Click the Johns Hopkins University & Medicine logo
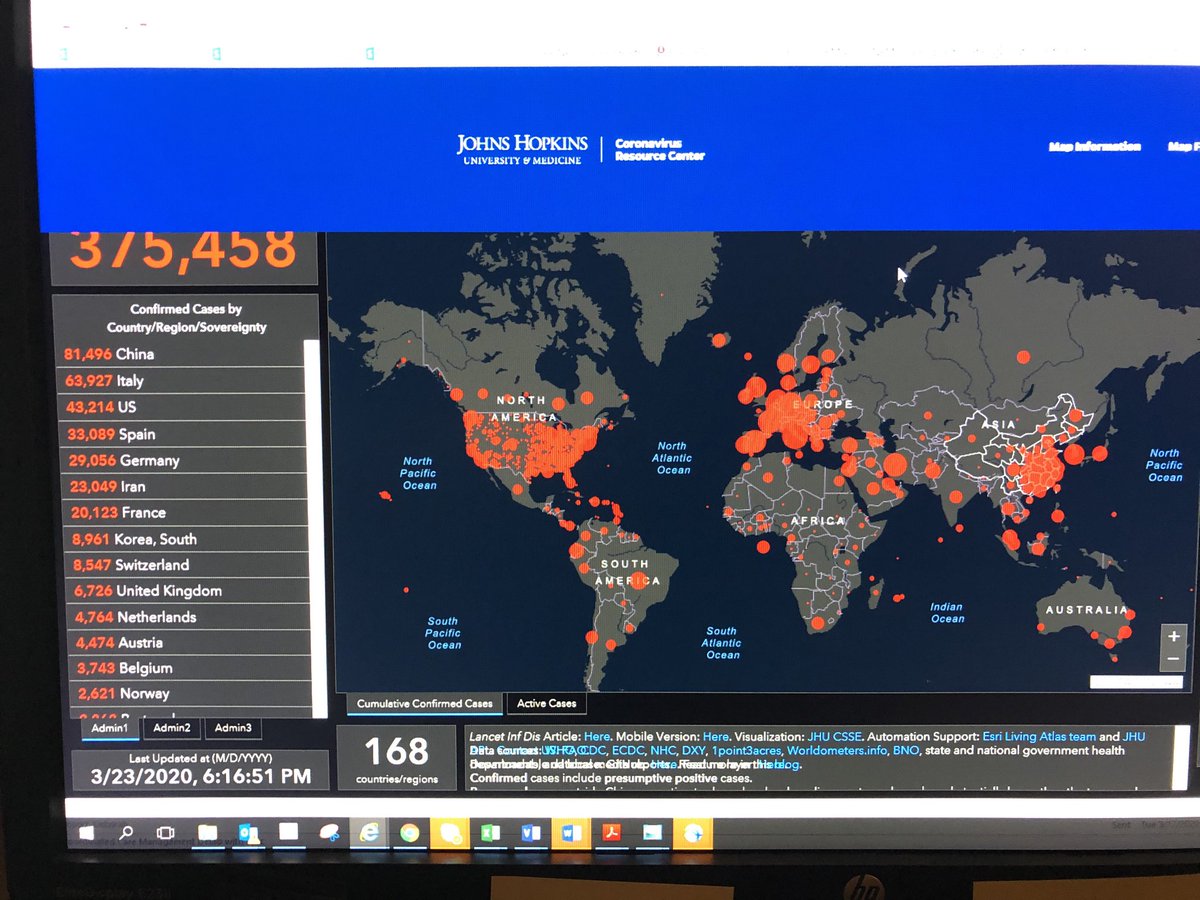This screenshot has width=1200, height=900. point(522,149)
